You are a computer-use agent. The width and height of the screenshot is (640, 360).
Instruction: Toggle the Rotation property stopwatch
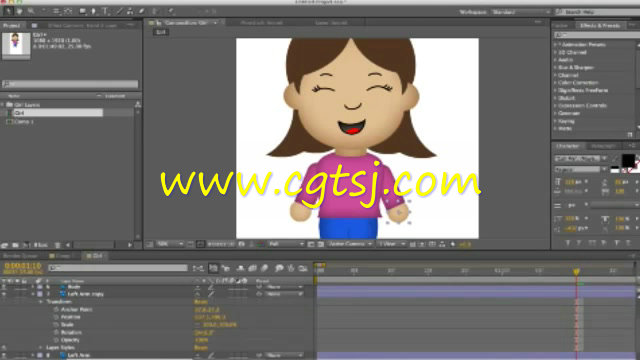click(x=56, y=332)
